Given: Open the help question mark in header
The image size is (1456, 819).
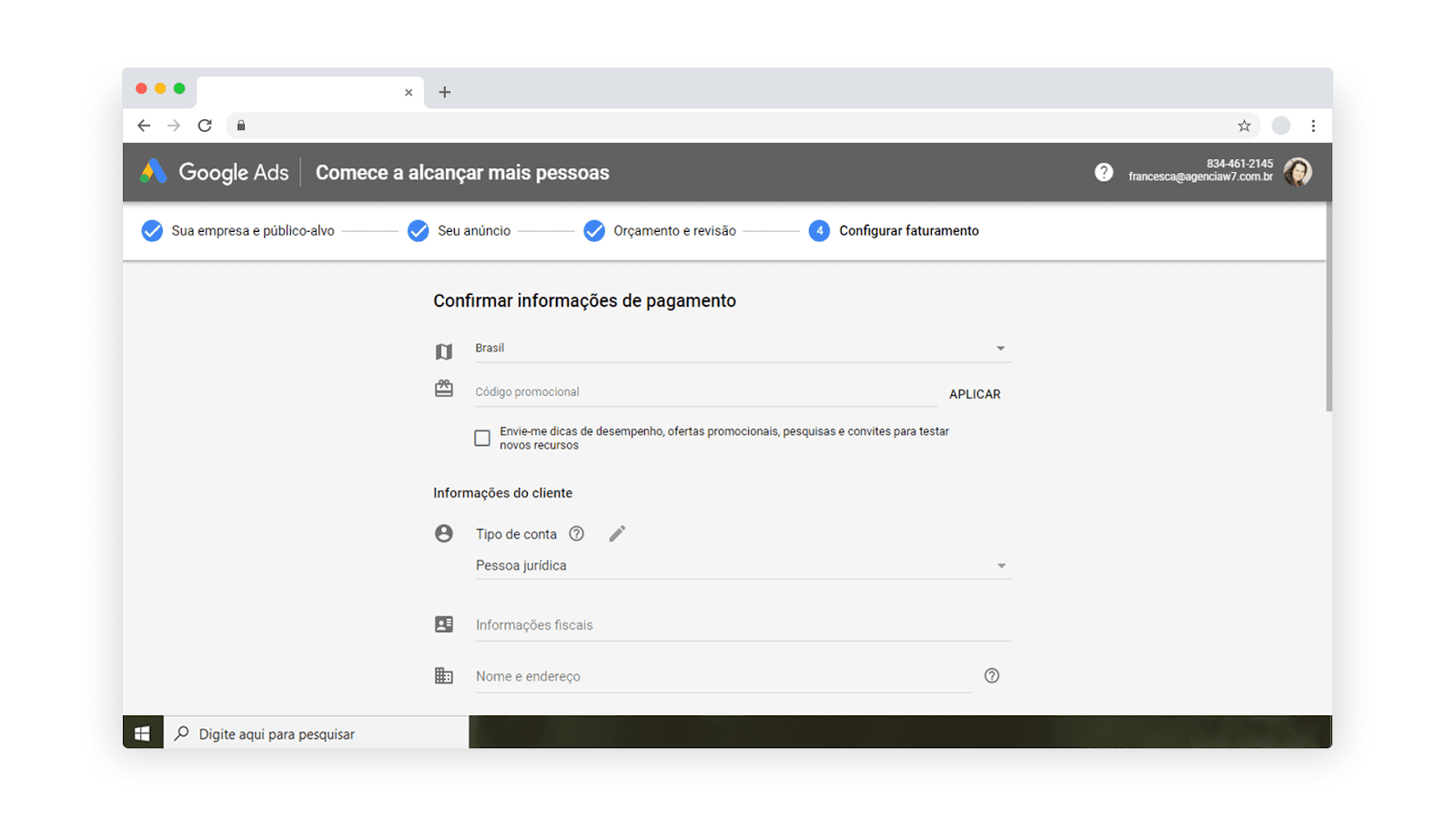Looking at the screenshot, I should click(1104, 172).
